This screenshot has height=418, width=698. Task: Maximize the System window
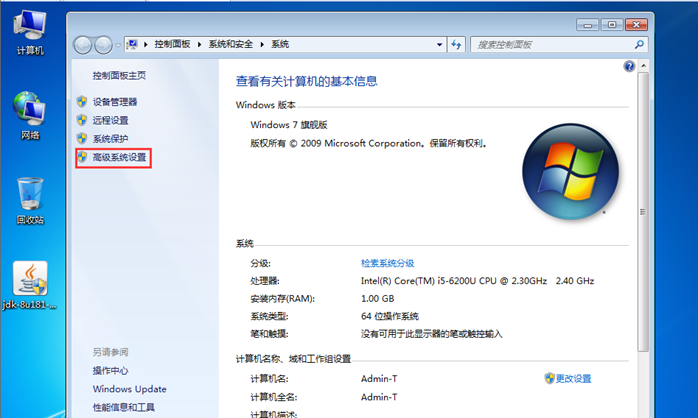(x=612, y=24)
